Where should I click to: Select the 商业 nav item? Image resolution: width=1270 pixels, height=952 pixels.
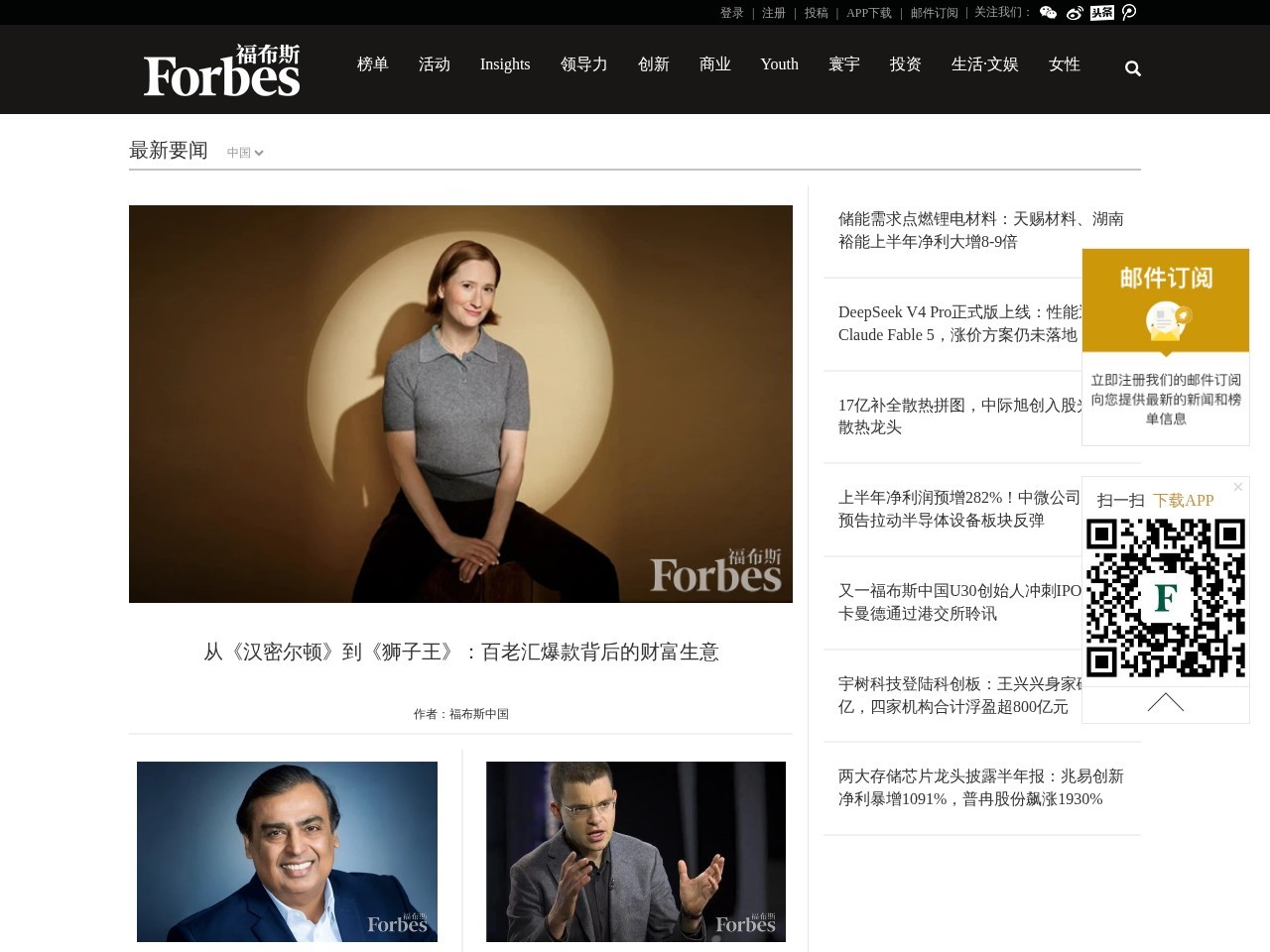[x=715, y=64]
